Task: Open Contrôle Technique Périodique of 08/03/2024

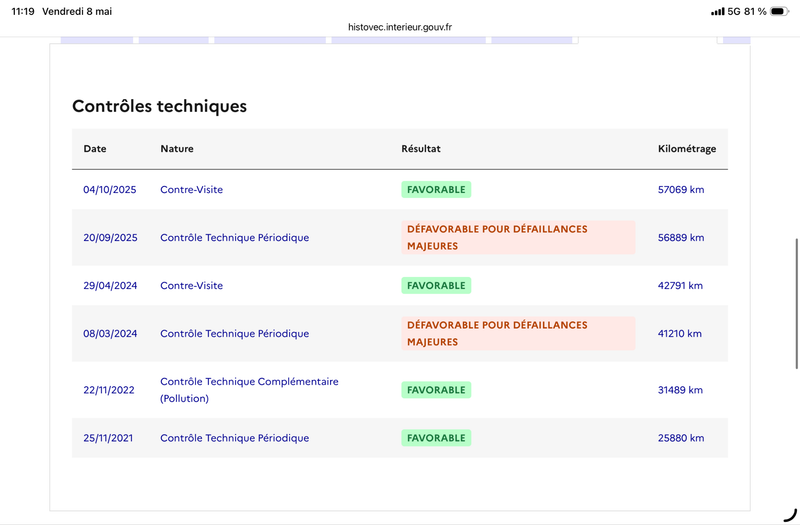Action: [234, 333]
